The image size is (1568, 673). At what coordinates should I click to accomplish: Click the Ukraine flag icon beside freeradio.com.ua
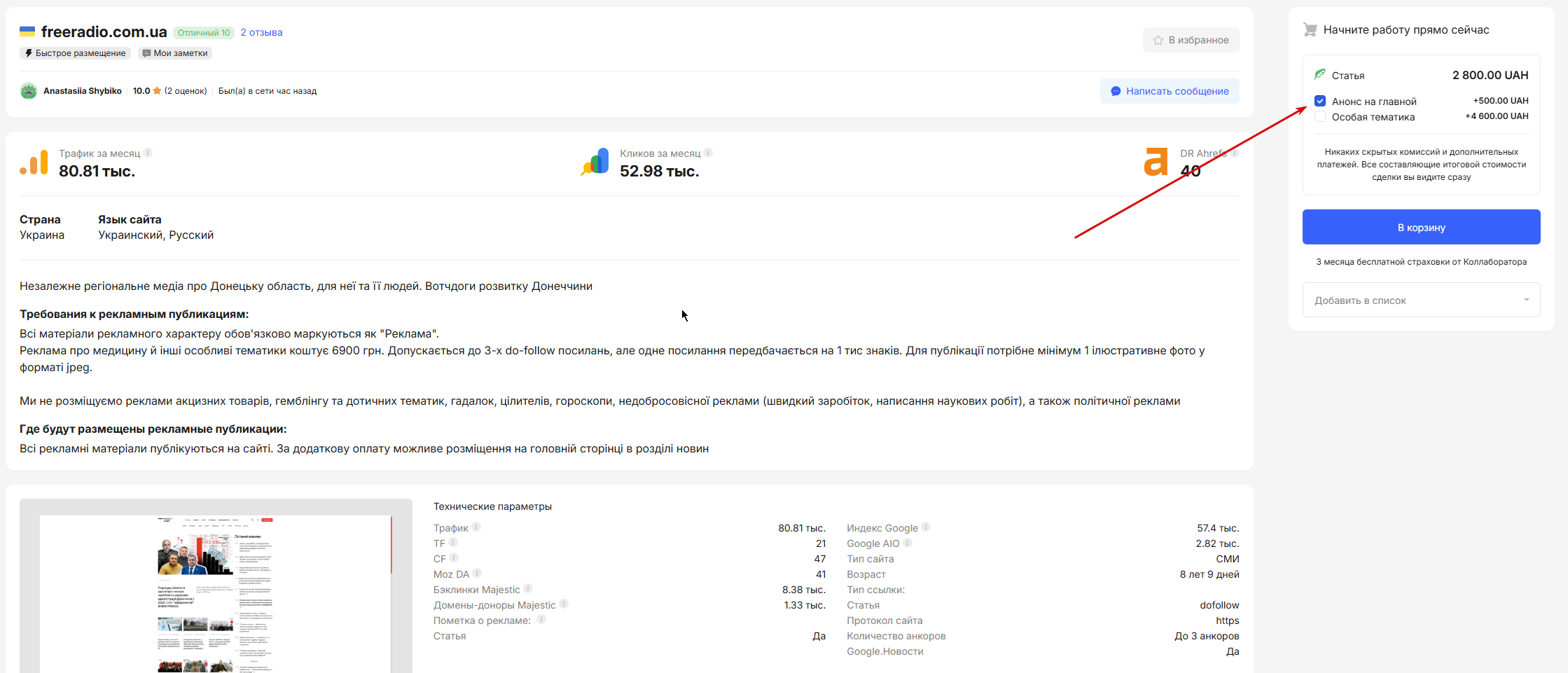pyautogui.click(x=27, y=32)
